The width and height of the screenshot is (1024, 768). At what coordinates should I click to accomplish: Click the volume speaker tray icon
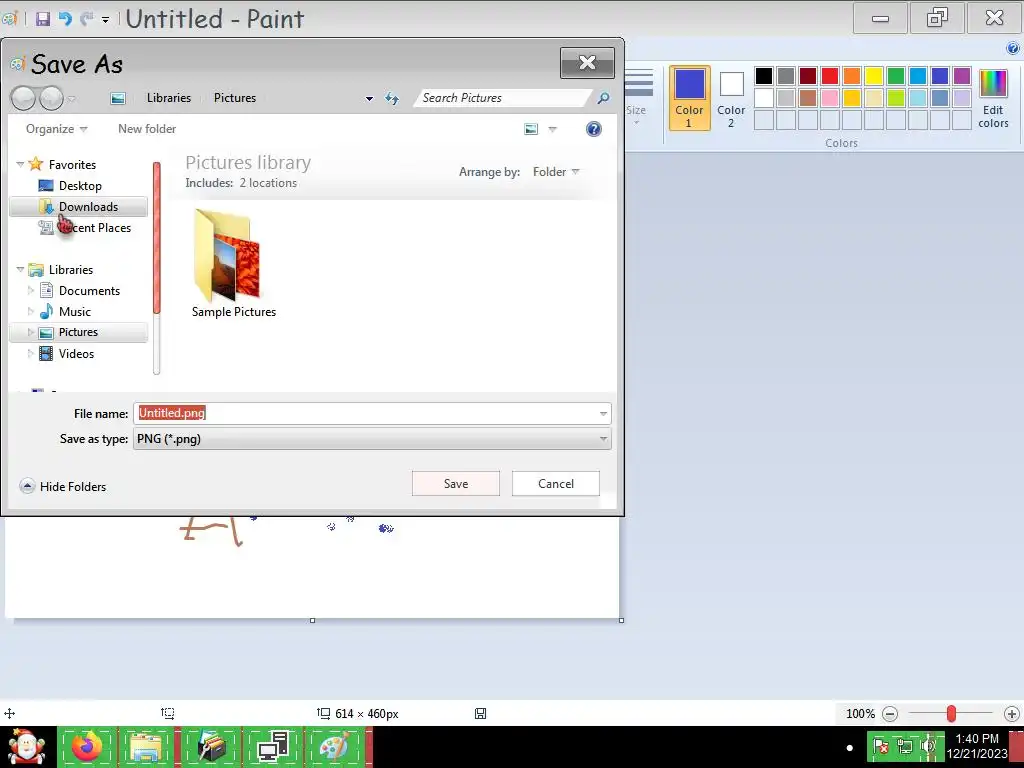(928, 746)
